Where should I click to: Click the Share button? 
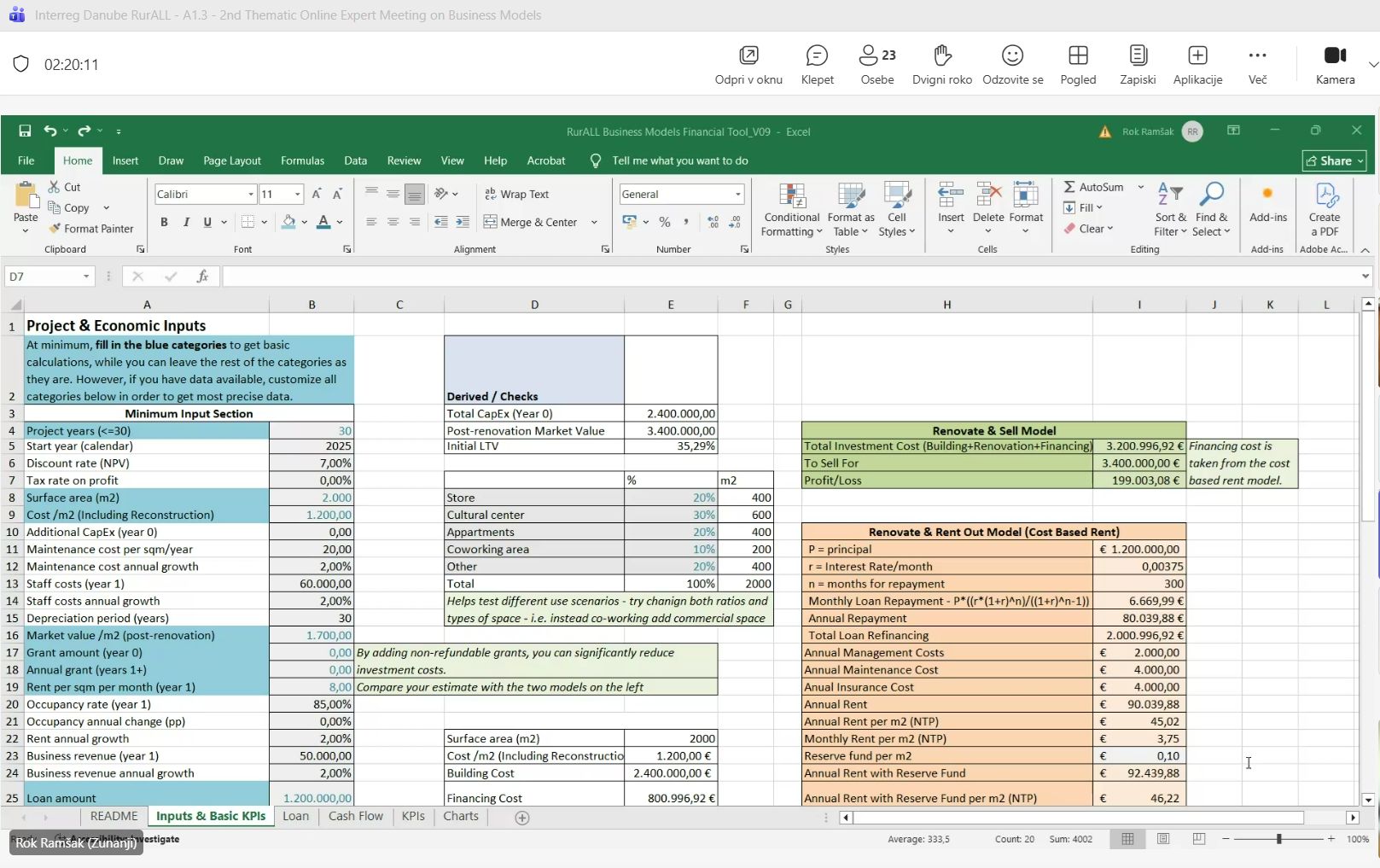pos(1334,160)
